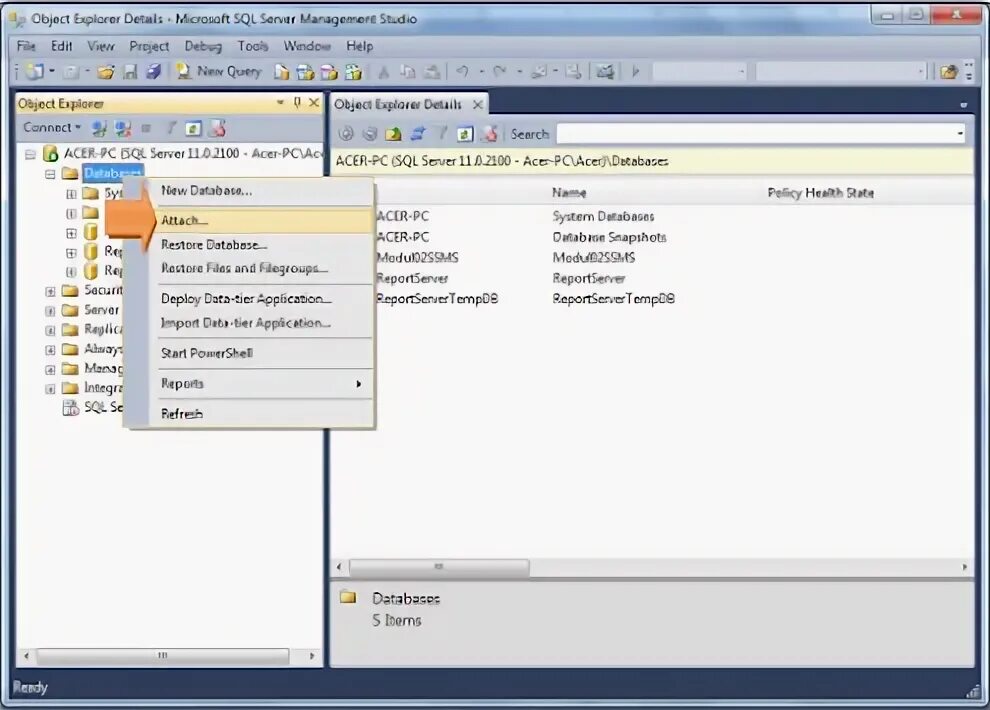Viewport: 990px width, 710px height.
Task: Click the Search input field
Action: click(755, 134)
